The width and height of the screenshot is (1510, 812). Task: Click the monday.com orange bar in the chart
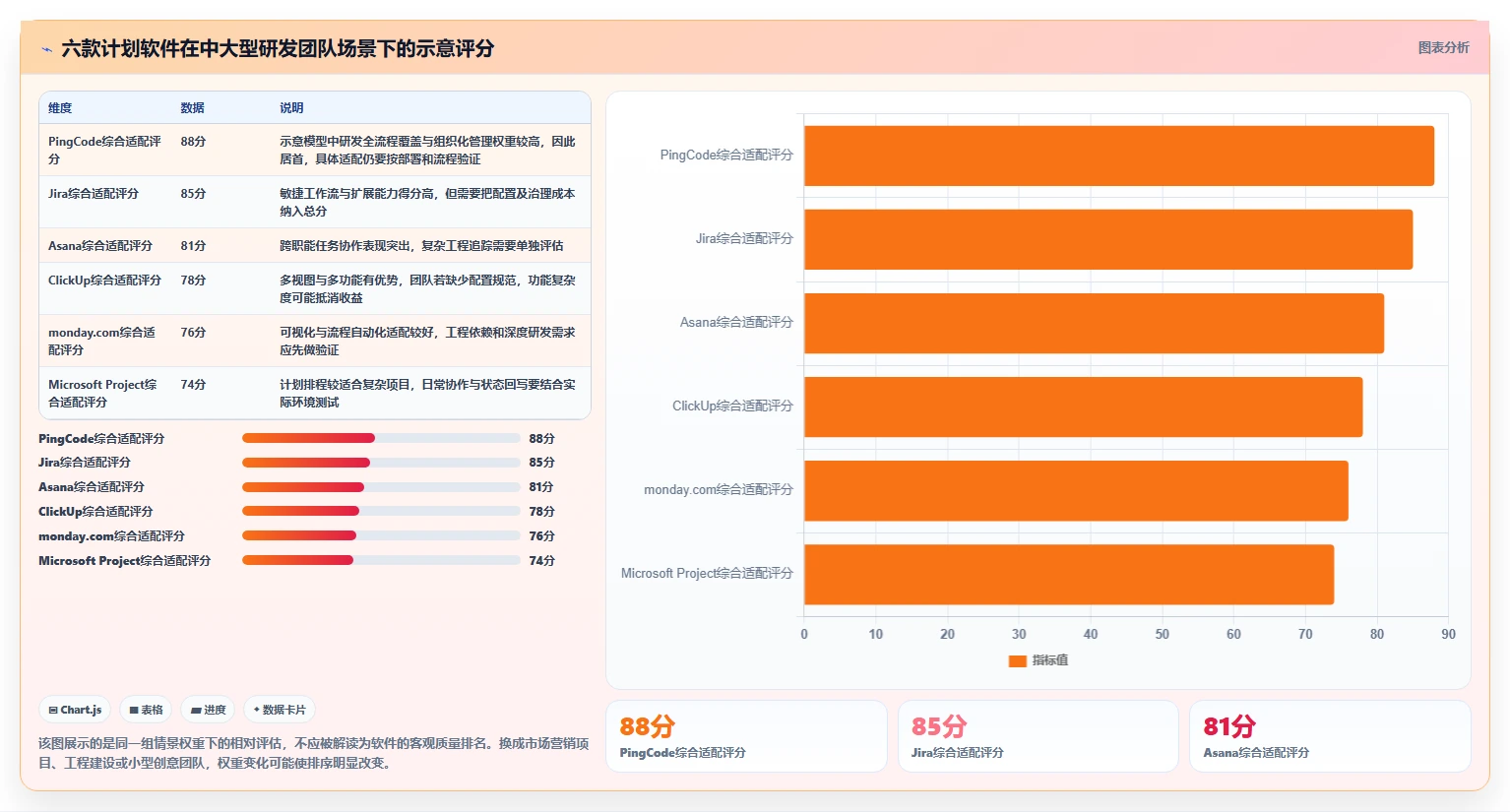(1076, 490)
